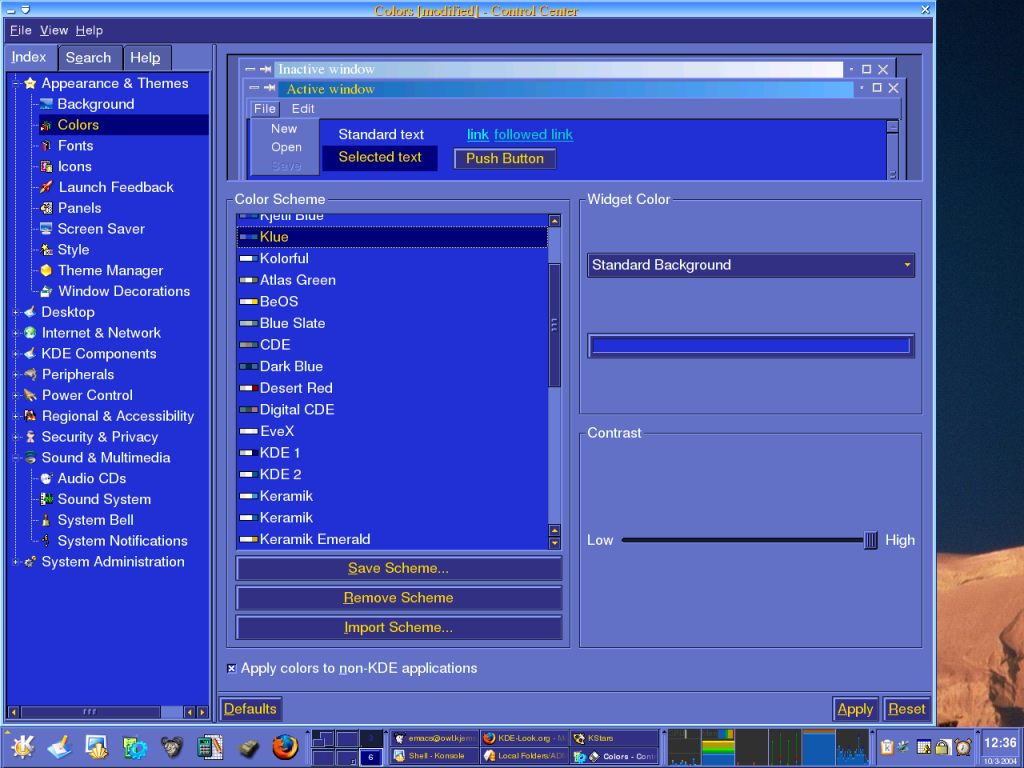Open the calculator icon in the panel
Screen dimensions: 1024x768
point(210,746)
